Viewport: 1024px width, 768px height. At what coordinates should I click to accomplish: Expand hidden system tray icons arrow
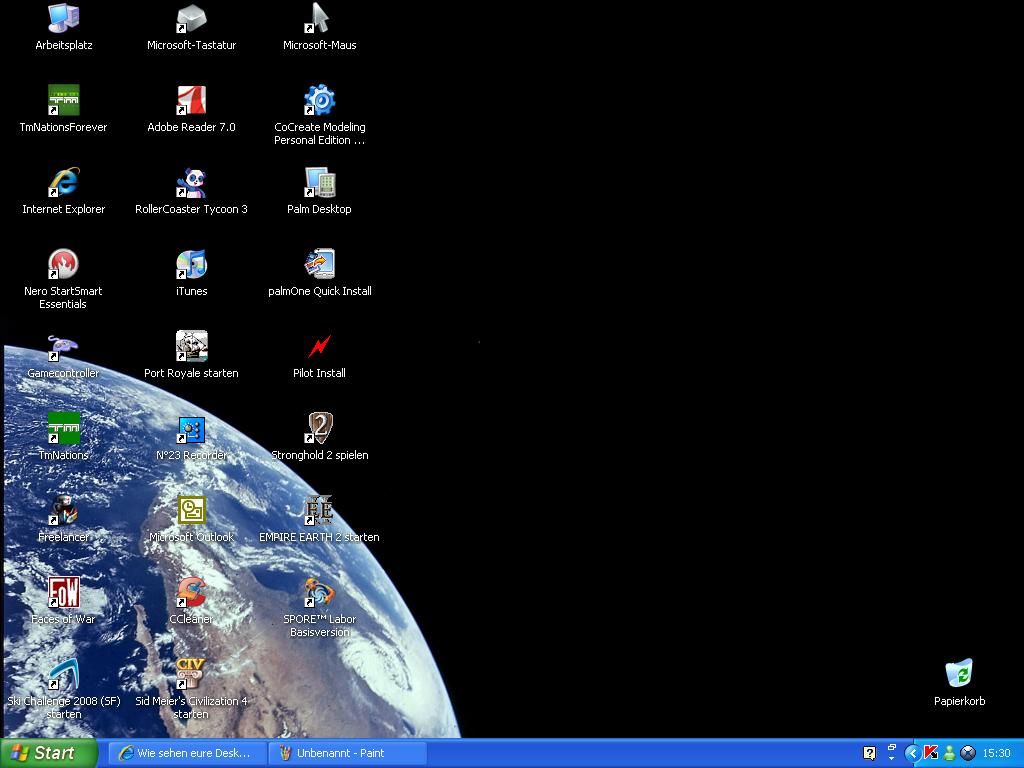912,753
